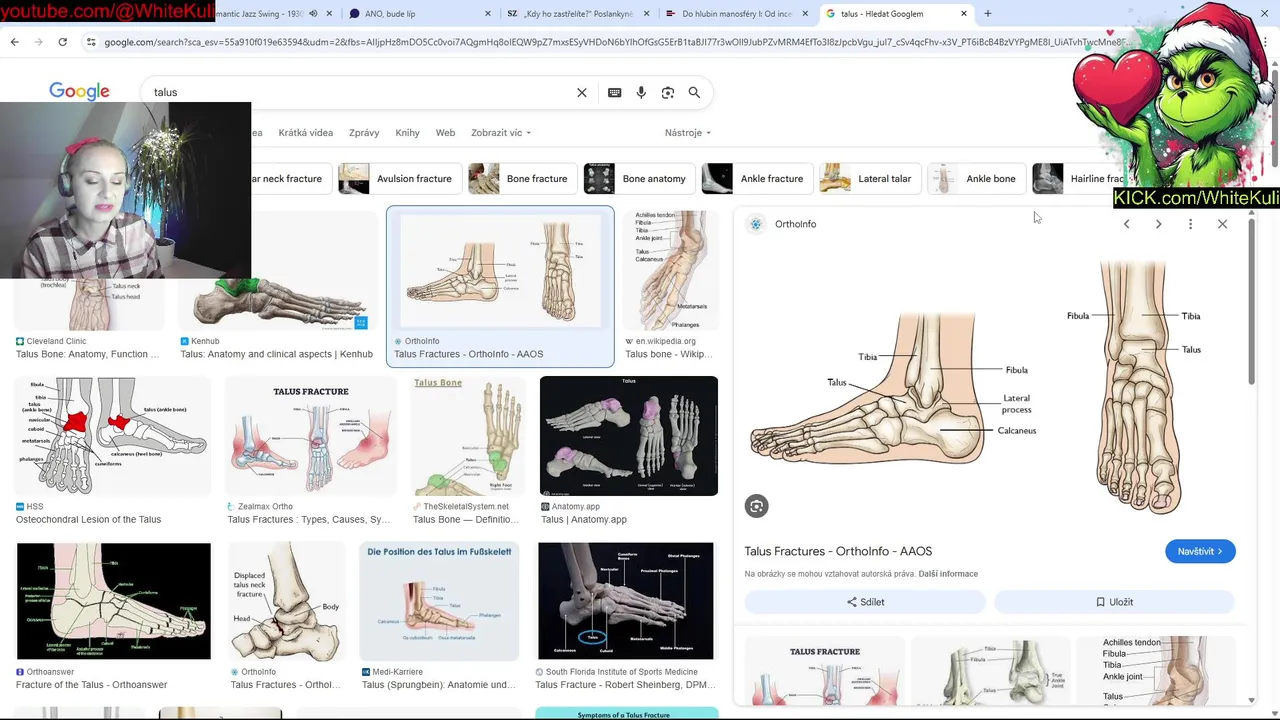Click the Lens search icon on preview image
1280x720 pixels.
click(x=756, y=506)
